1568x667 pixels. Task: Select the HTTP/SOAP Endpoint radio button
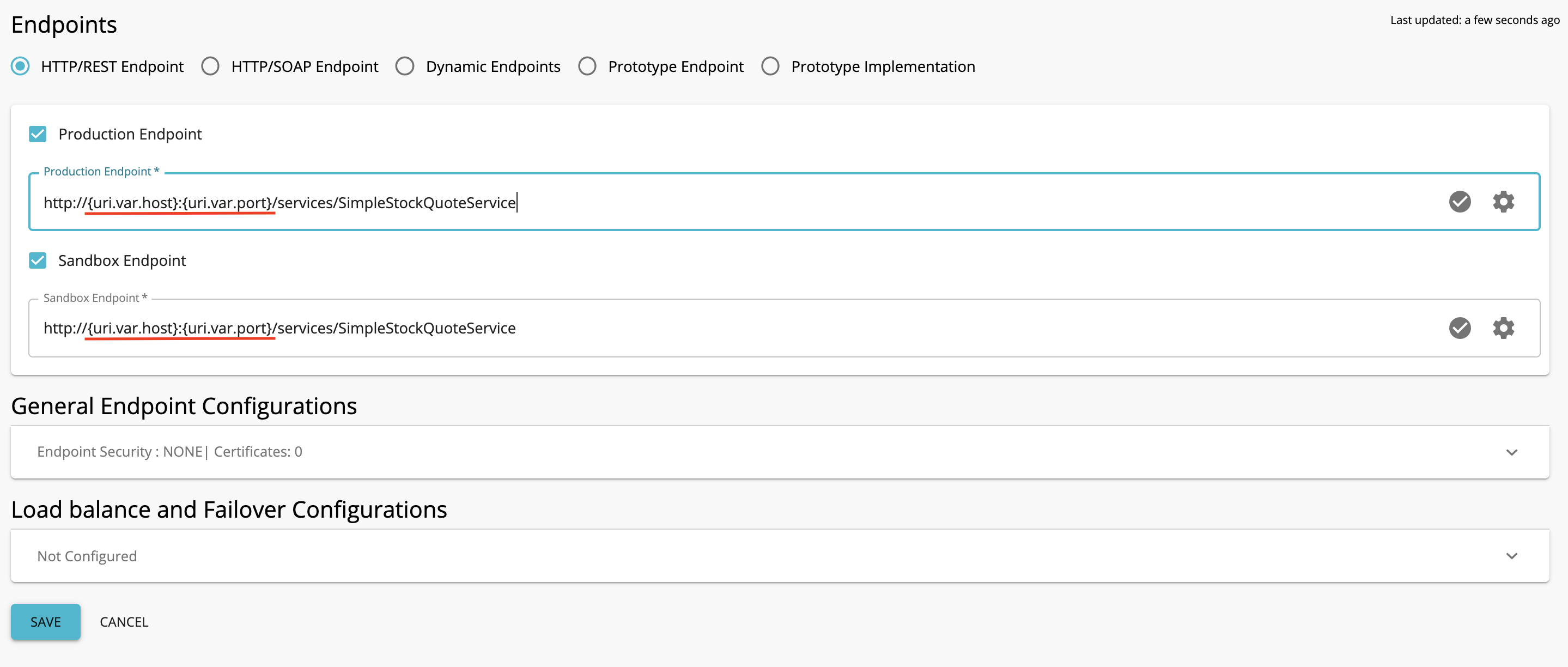click(x=211, y=66)
